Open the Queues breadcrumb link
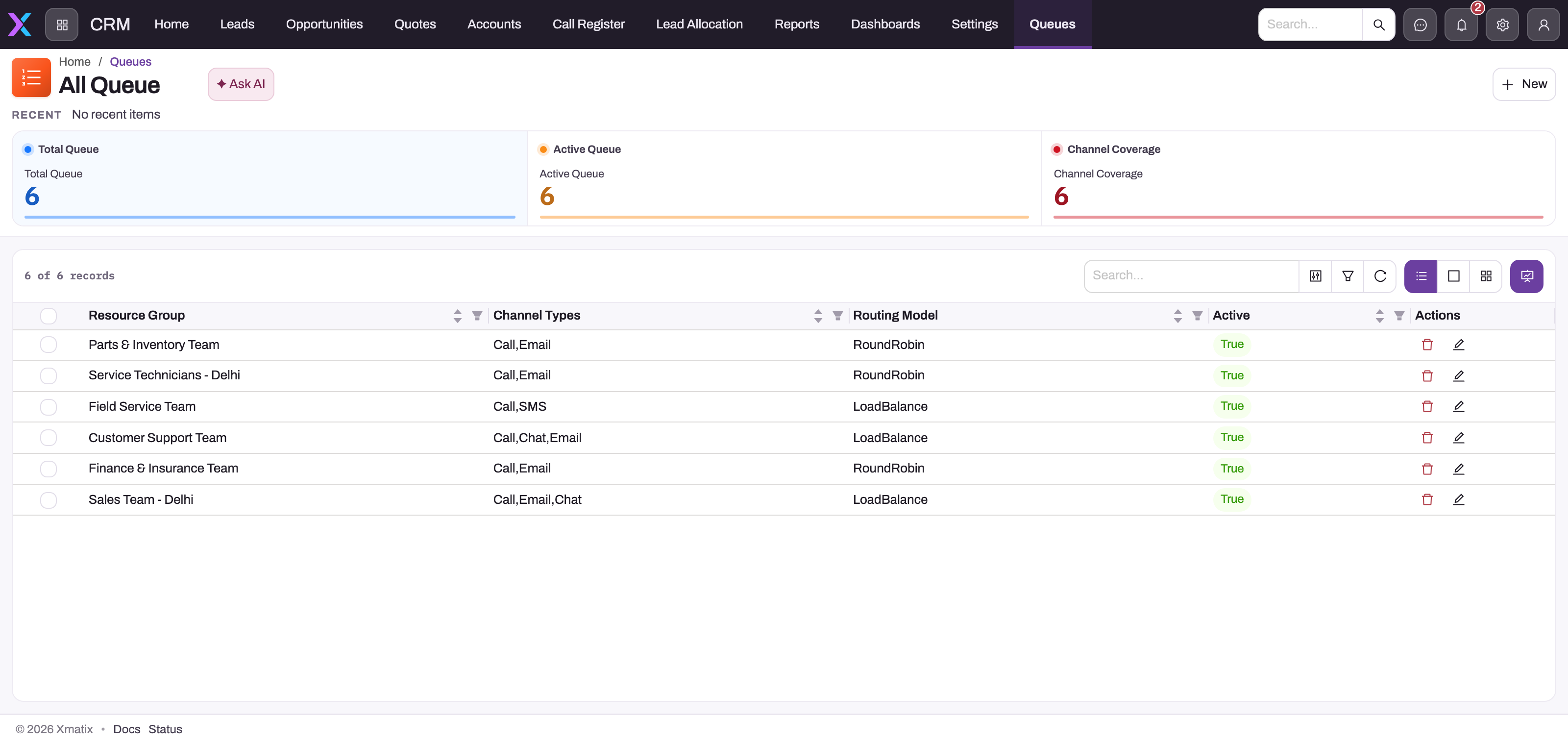 (130, 61)
